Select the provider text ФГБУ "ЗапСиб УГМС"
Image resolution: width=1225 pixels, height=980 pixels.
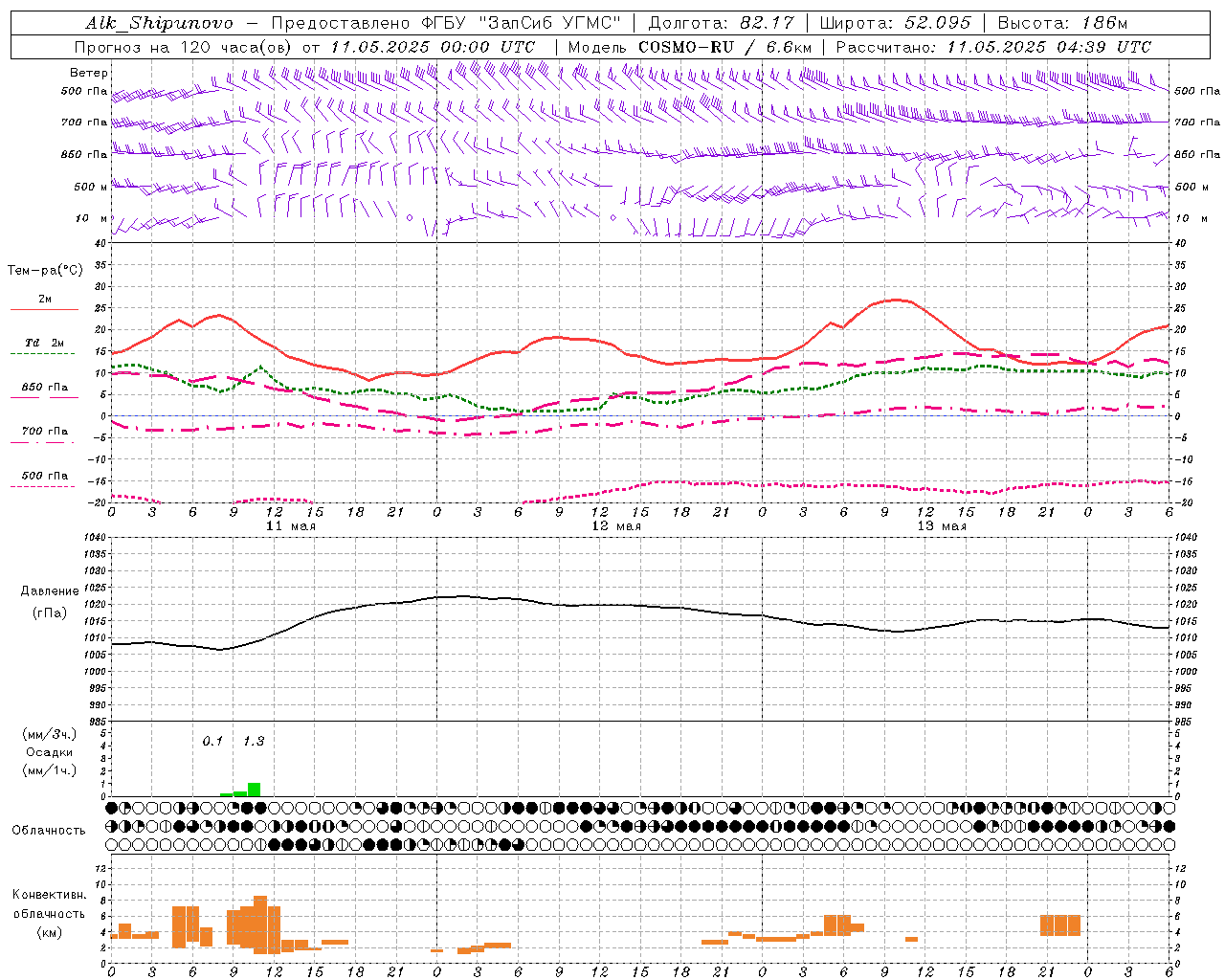pos(521,23)
